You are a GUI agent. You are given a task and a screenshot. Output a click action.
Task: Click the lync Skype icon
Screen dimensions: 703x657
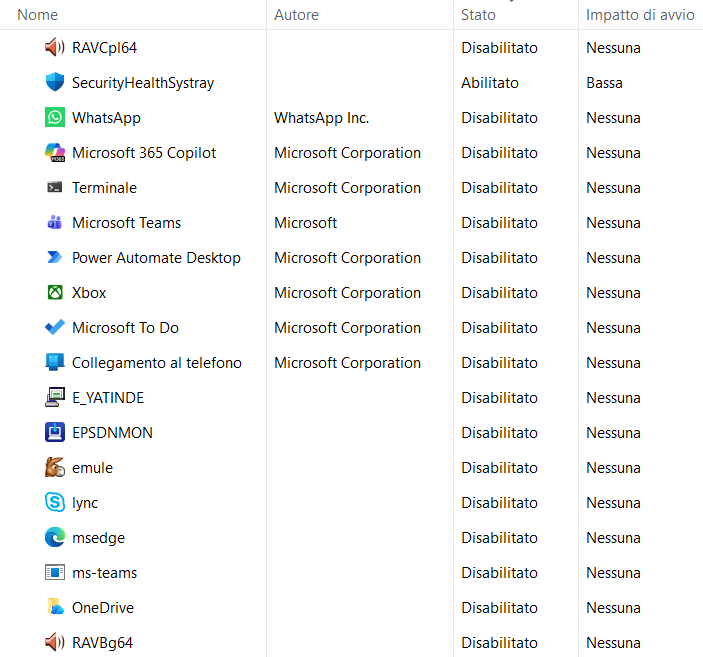pyautogui.click(x=55, y=502)
